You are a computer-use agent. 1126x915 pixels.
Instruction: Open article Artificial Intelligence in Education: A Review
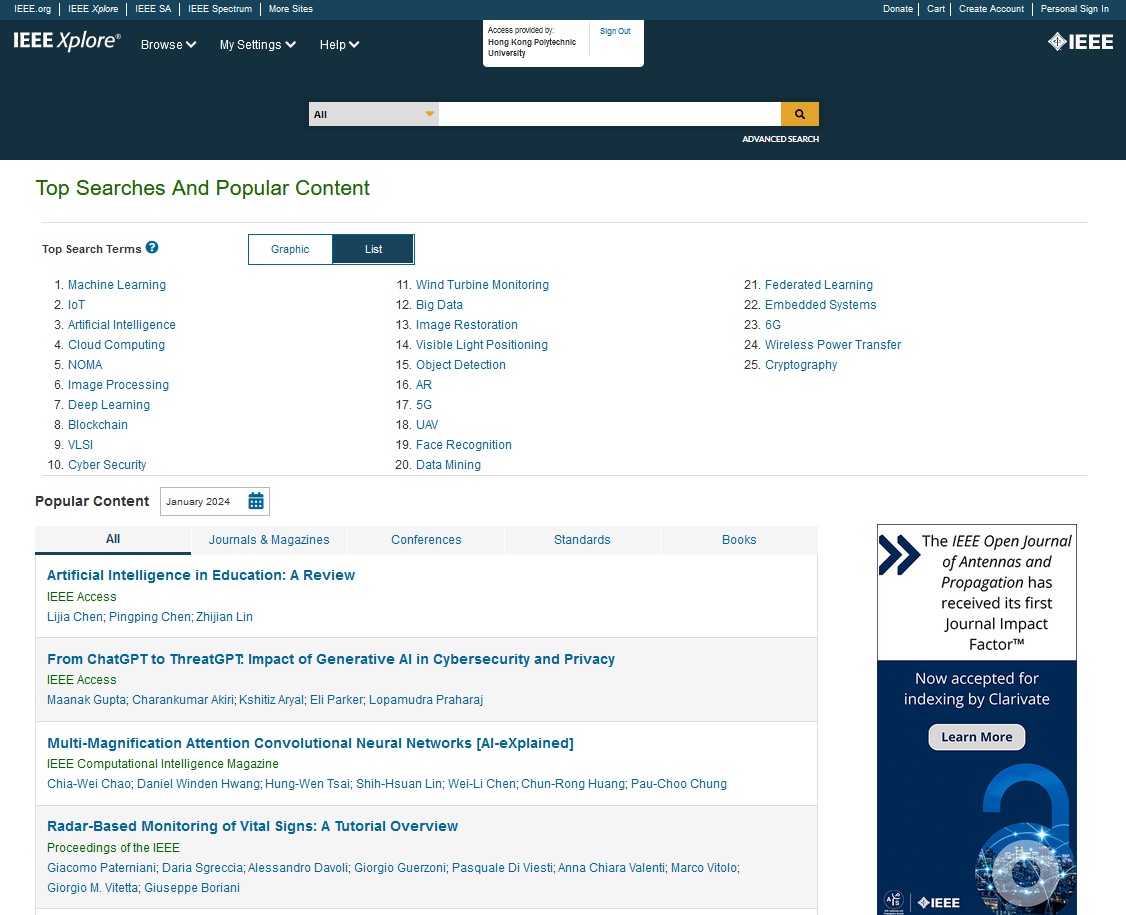[x=201, y=575]
